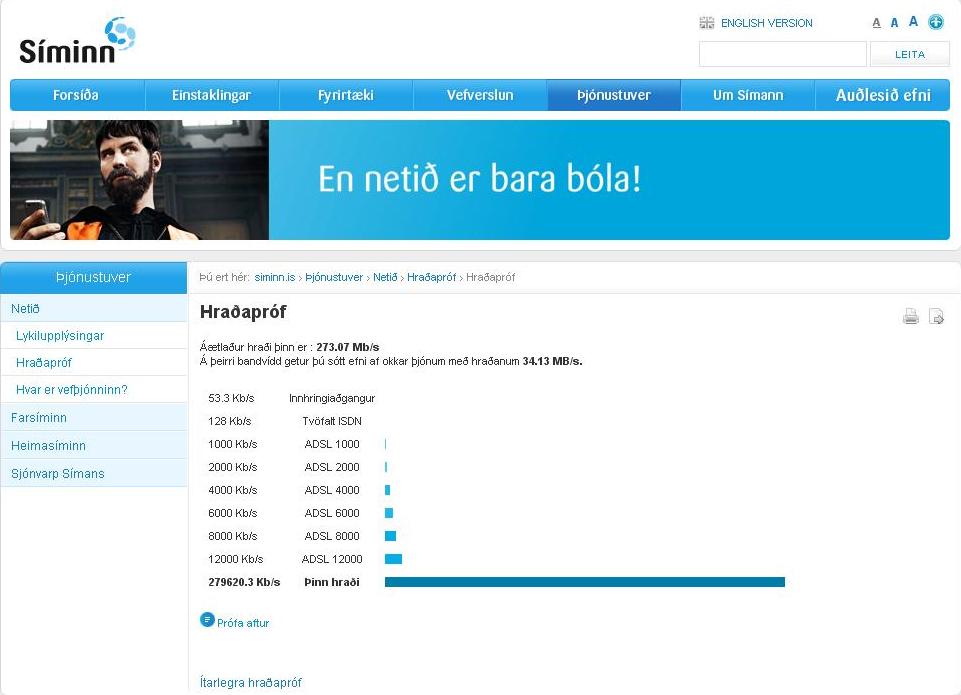This screenshot has width=961, height=695.
Task: Click the send page document icon
Action: 937,317
